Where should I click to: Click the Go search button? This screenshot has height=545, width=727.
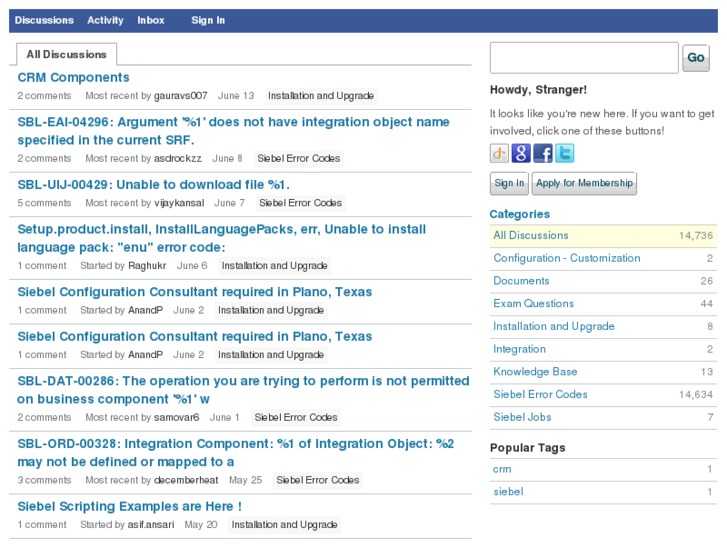696,58
